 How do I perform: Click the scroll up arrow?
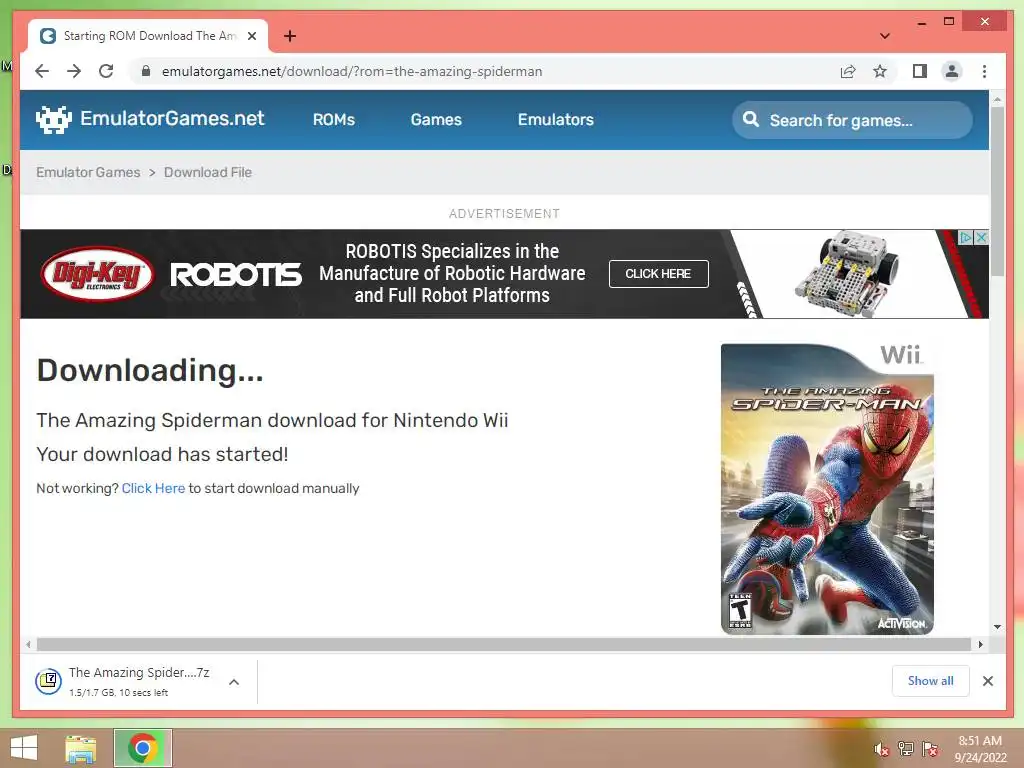pos(997,101)
